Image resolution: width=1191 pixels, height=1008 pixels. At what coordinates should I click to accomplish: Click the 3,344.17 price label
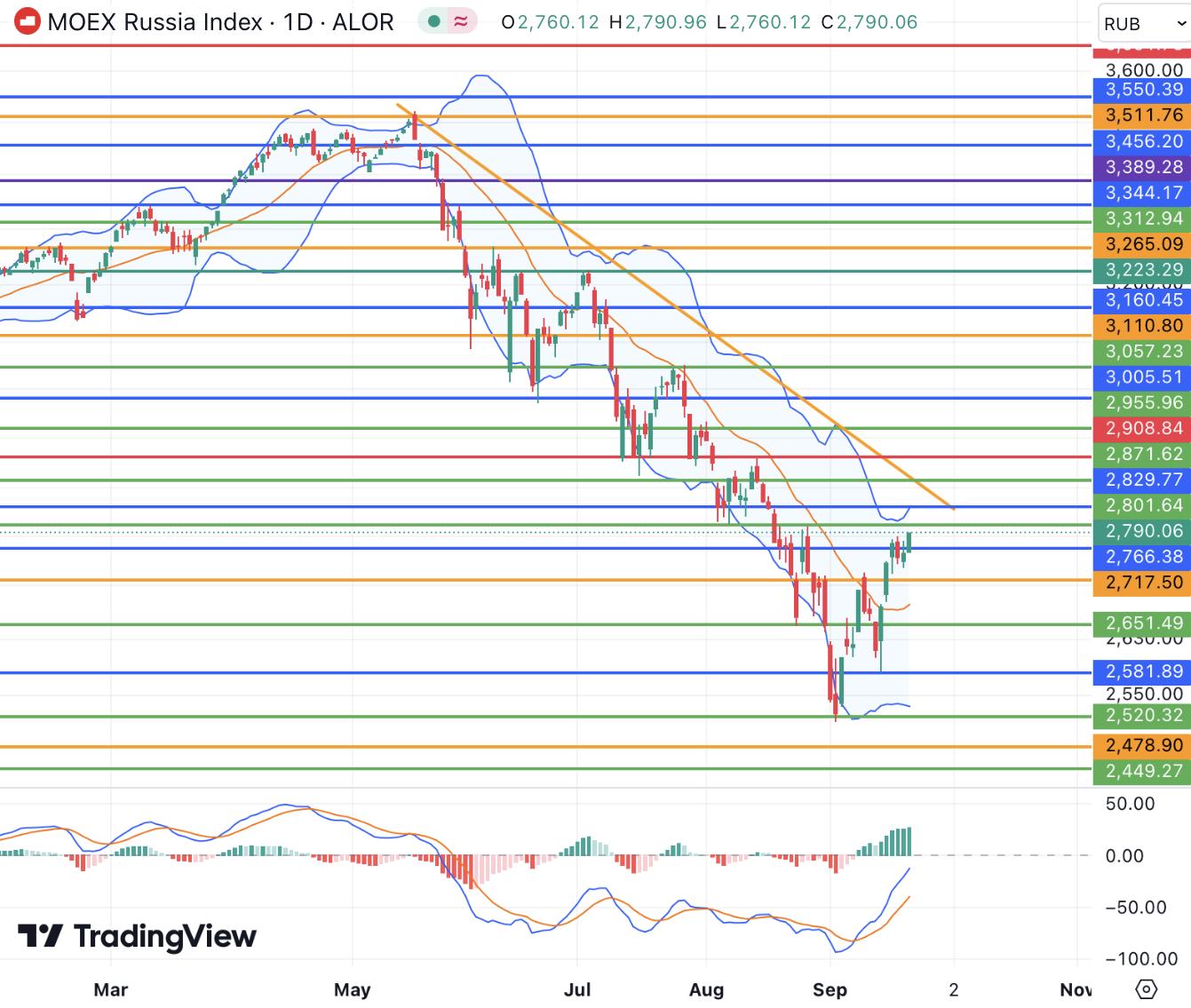[x=1141, y=193]
